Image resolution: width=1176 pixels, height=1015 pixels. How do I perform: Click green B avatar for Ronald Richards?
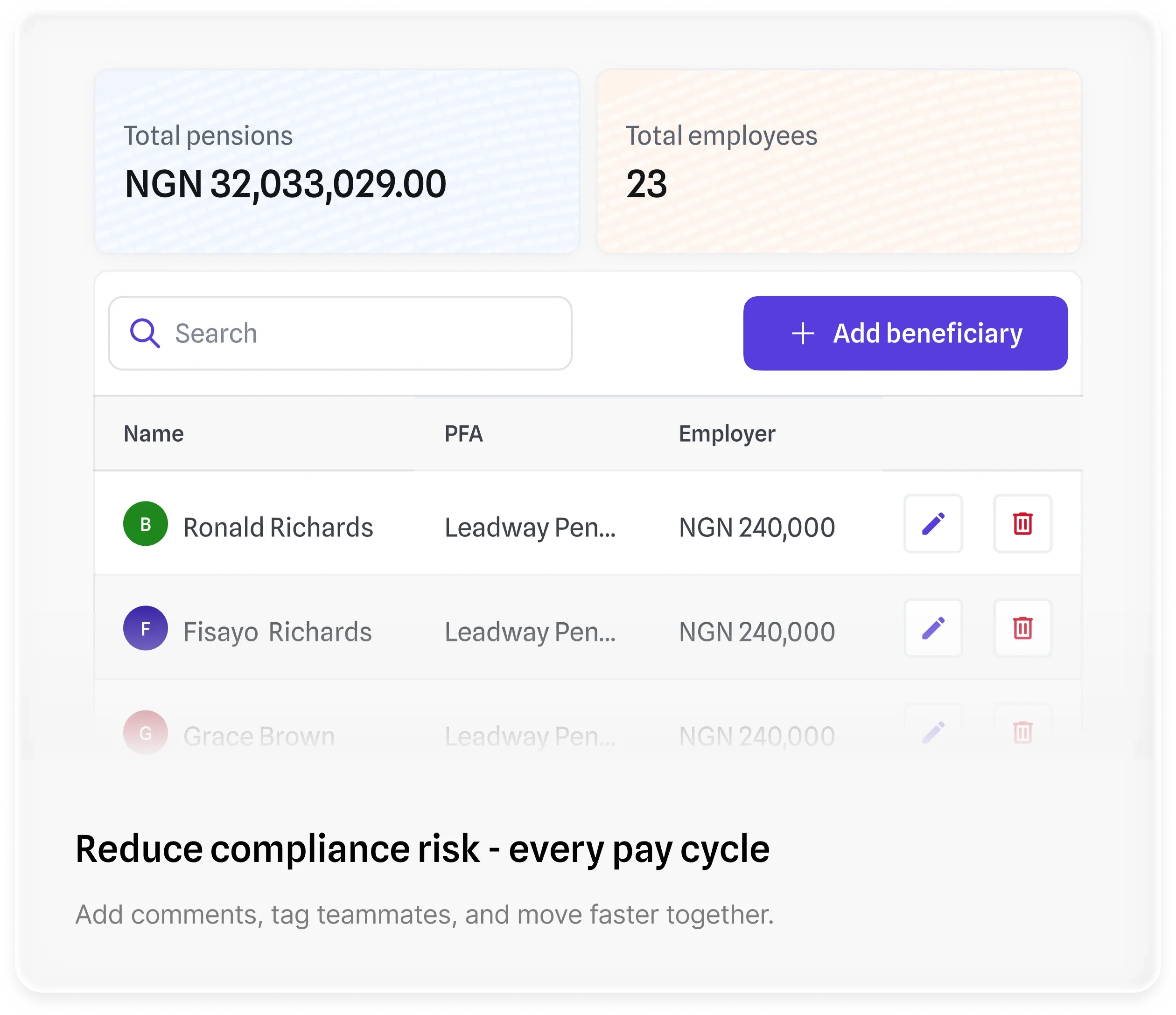point(145,524)
